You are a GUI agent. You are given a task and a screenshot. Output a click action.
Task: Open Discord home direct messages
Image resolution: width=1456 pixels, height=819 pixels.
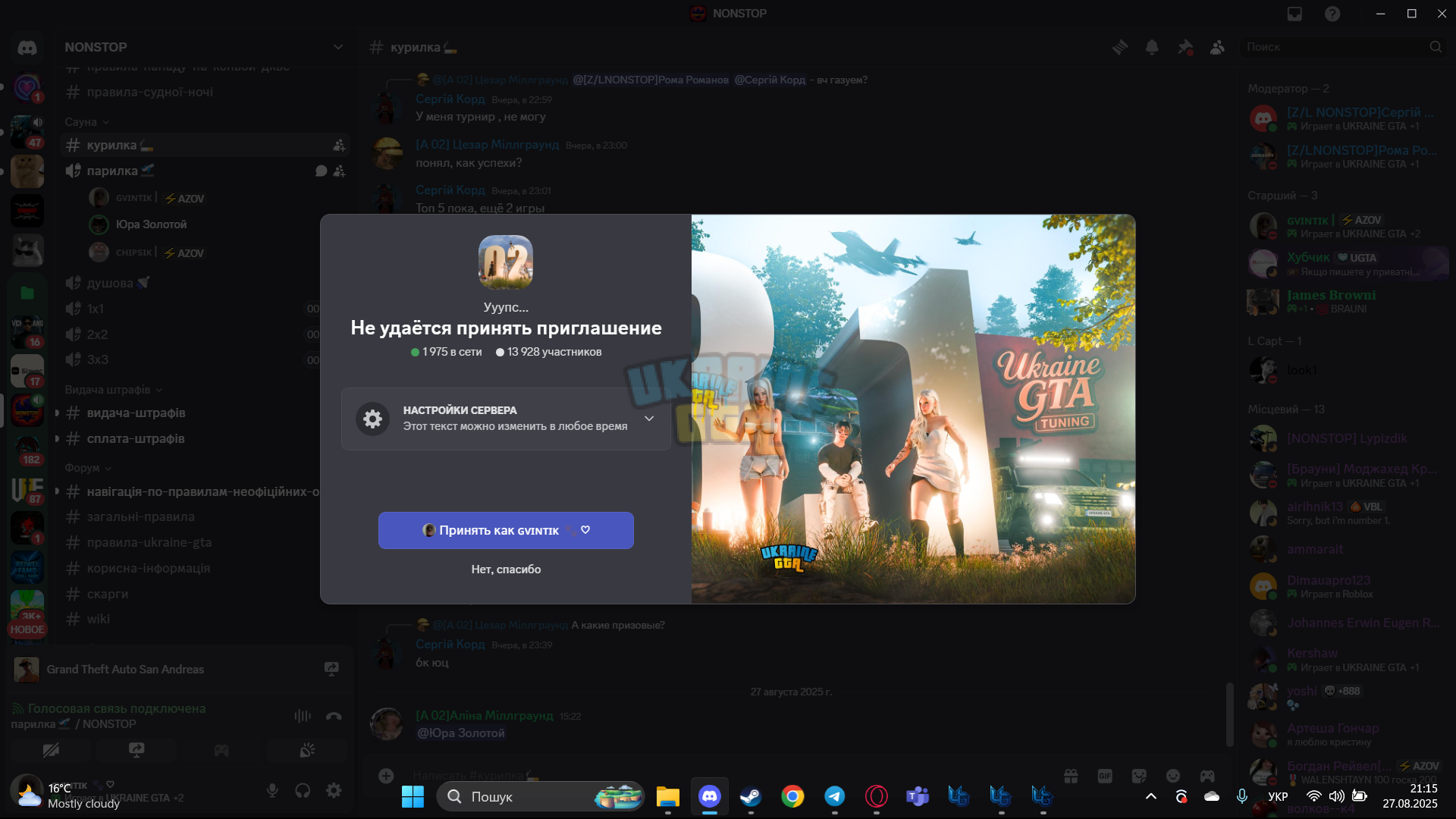click(27, 48)
